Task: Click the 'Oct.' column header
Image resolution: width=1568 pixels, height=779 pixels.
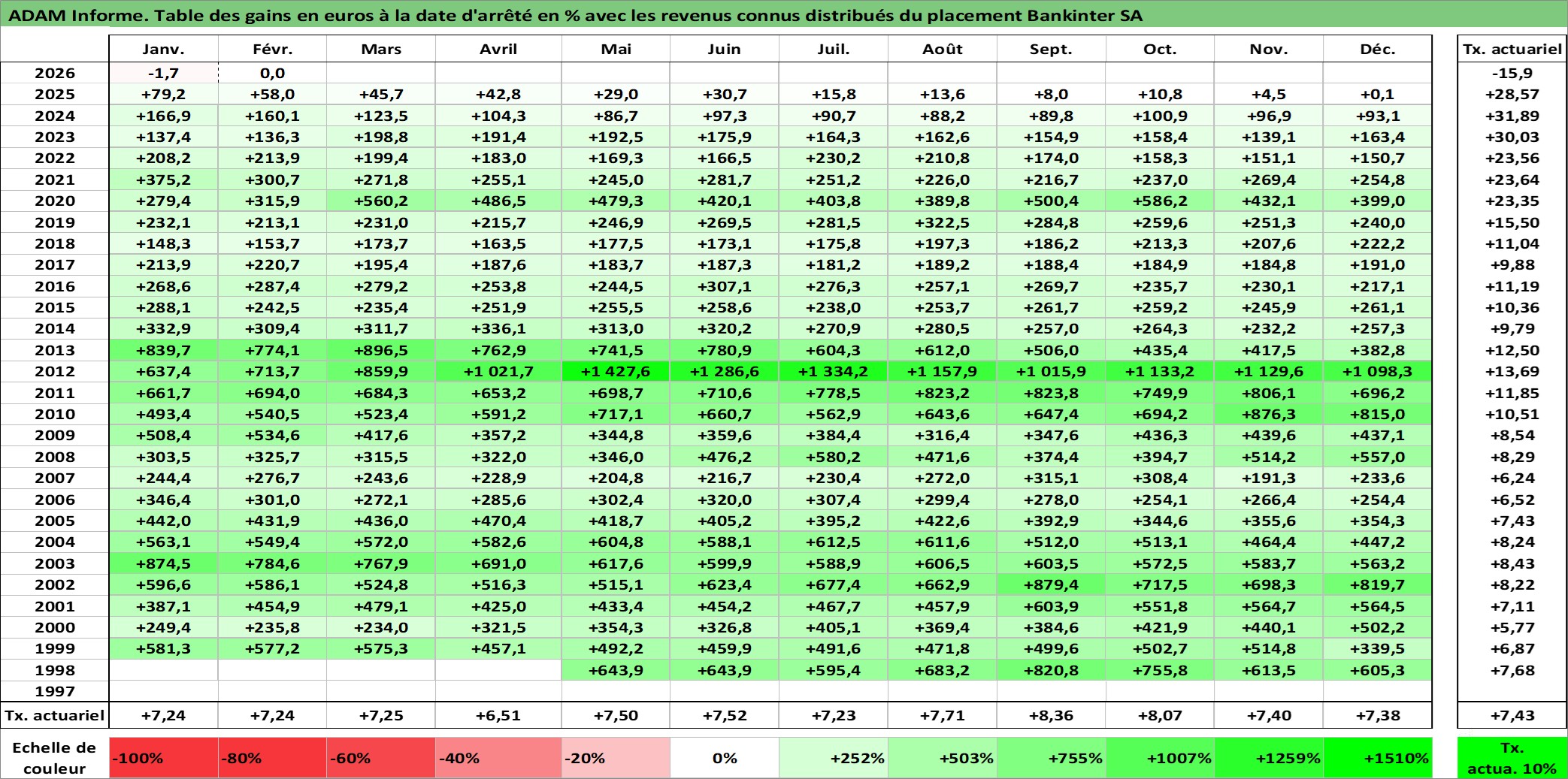Action: click(1160, 49)
